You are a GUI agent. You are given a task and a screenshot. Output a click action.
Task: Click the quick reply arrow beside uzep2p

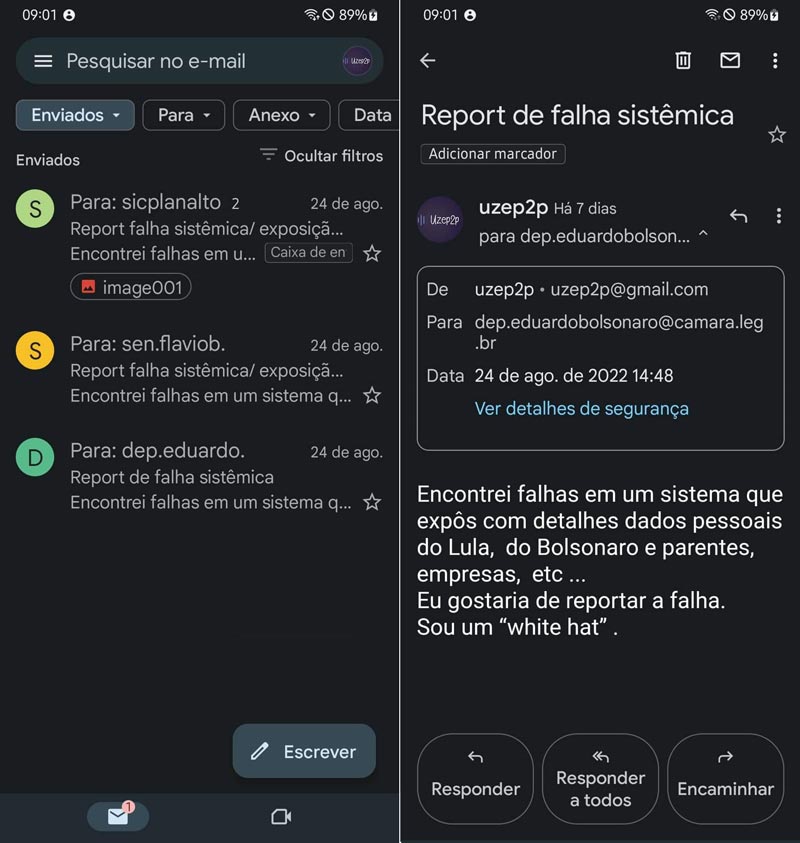click(x=738, y=216)
